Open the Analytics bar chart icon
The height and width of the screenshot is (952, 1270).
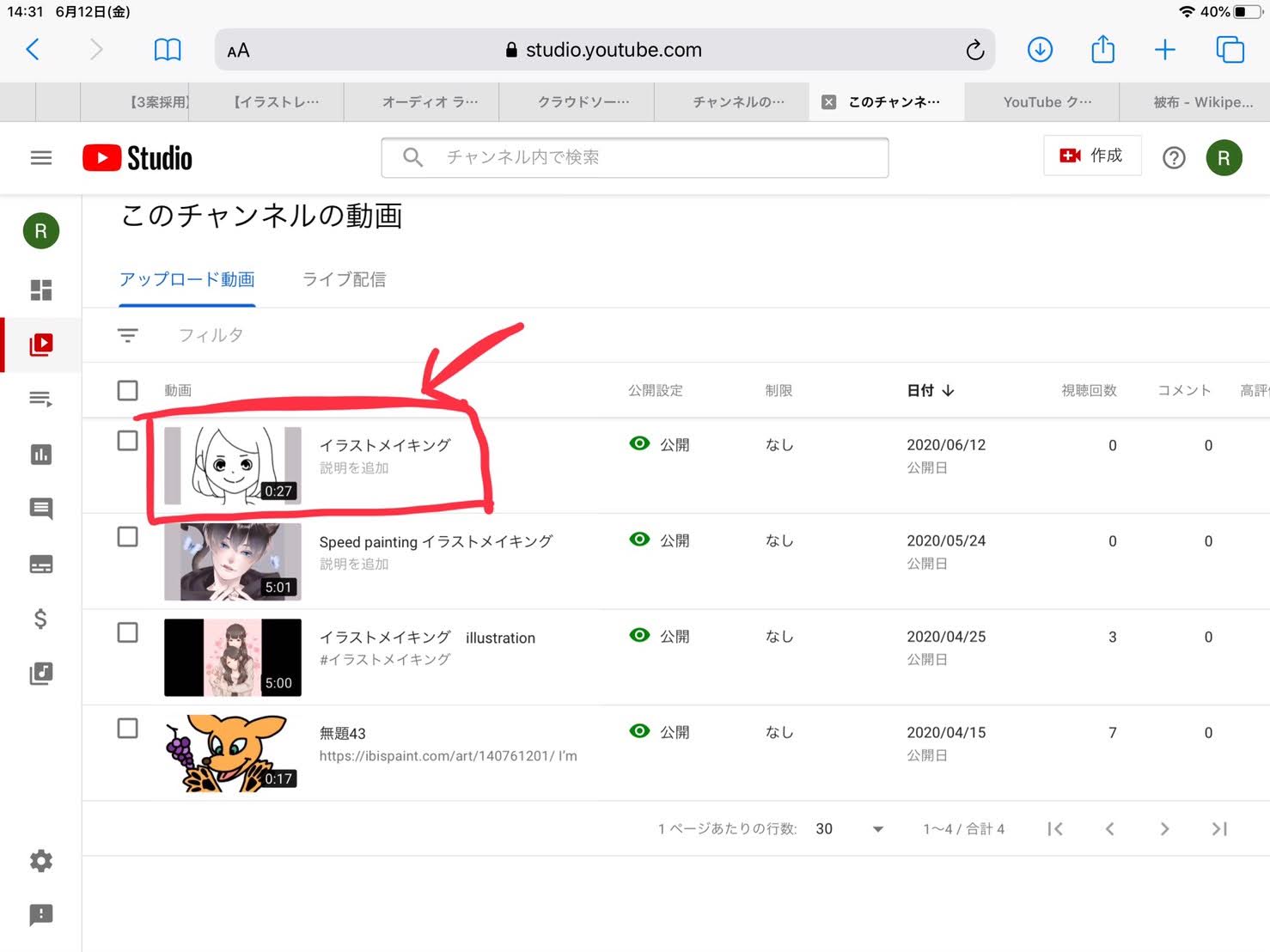[40, 454]
